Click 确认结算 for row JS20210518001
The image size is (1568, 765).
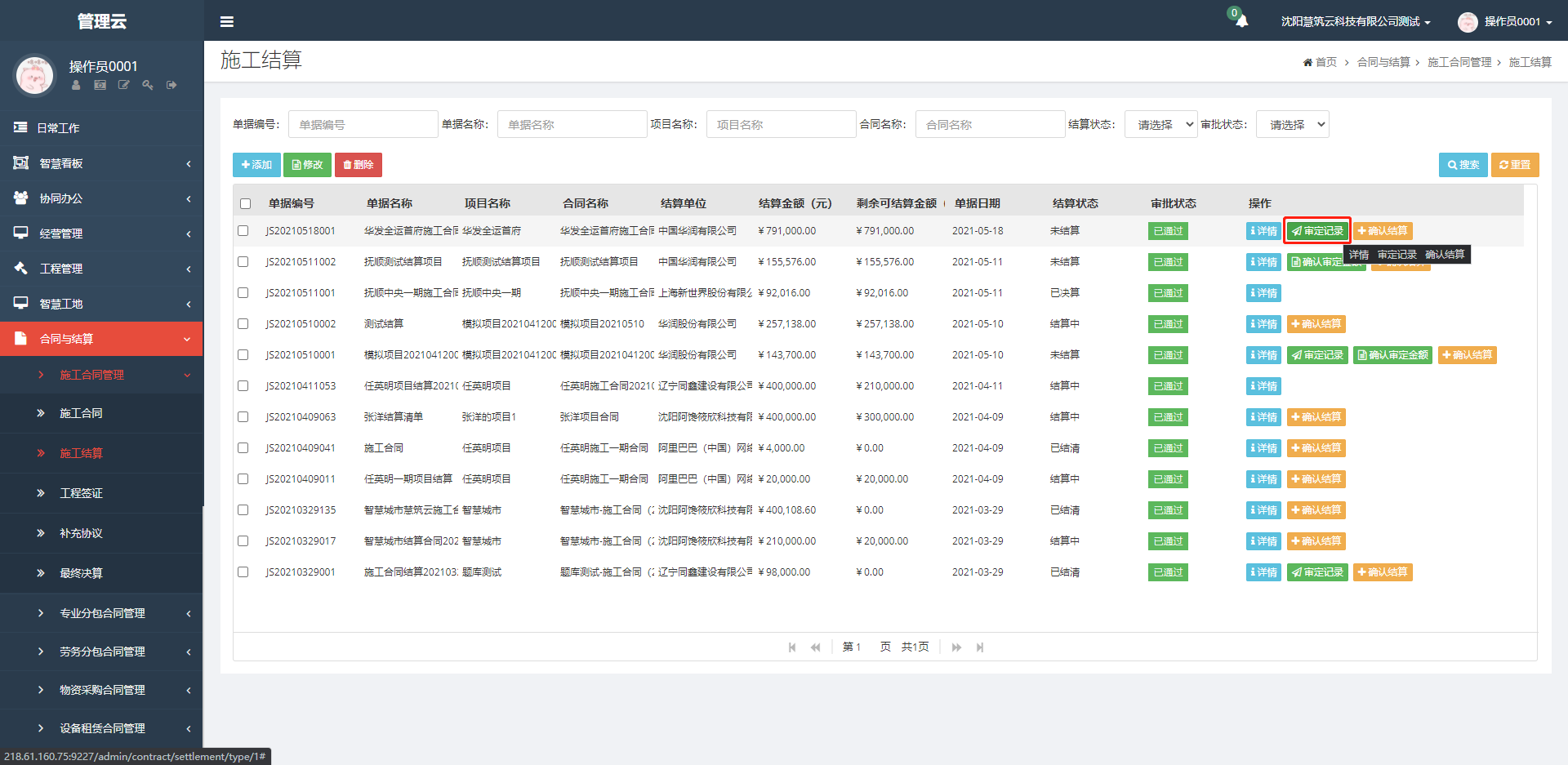point(1383,231)
